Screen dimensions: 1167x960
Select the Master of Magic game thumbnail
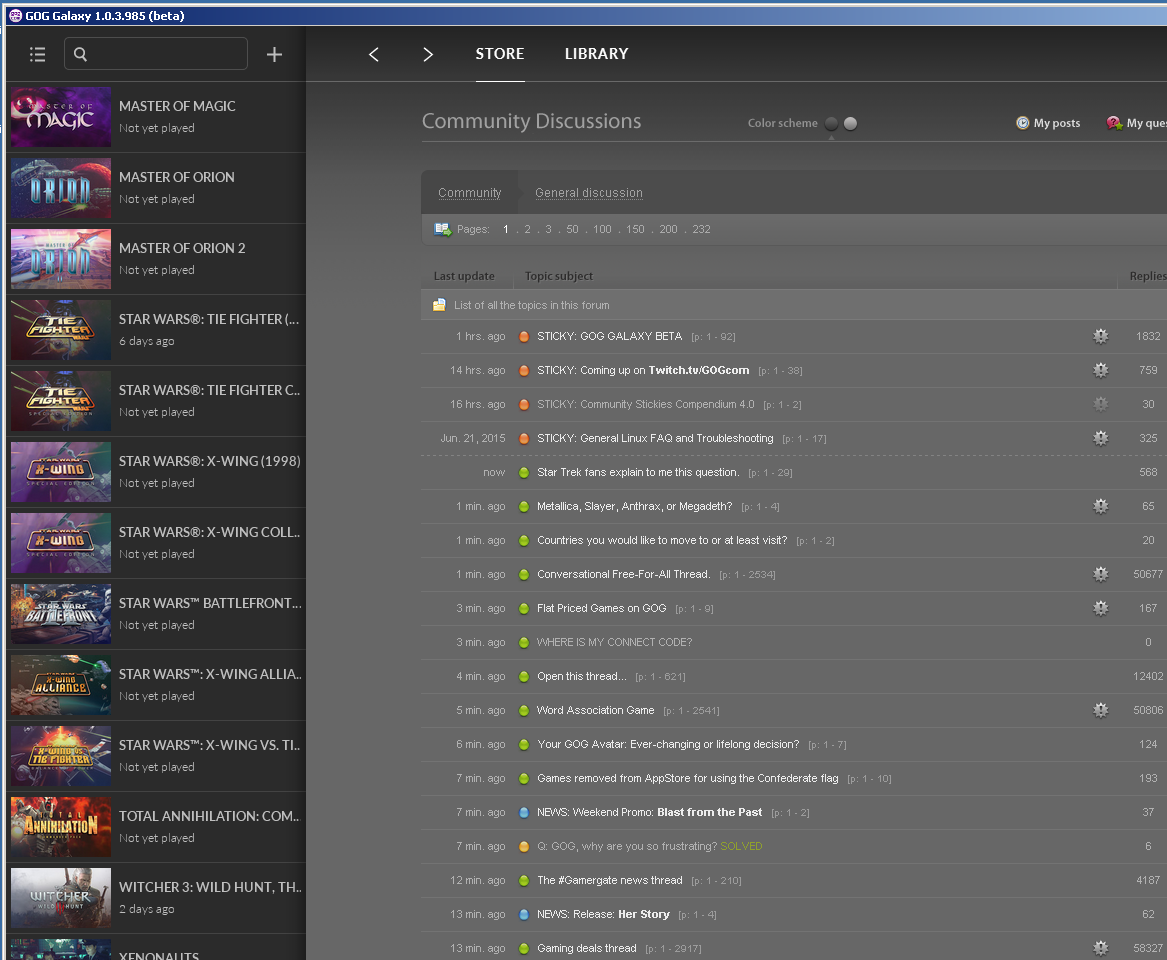(x=61, y=117)
